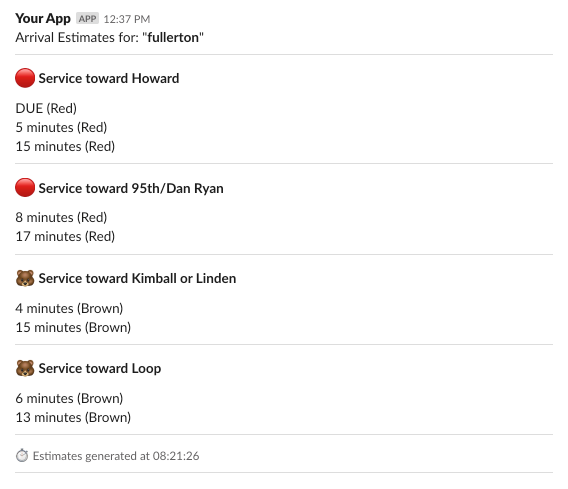Viewport: 568px width, 489px height.
Task: Select the Service toward Loop heading
Action: (x=100, y=368)
